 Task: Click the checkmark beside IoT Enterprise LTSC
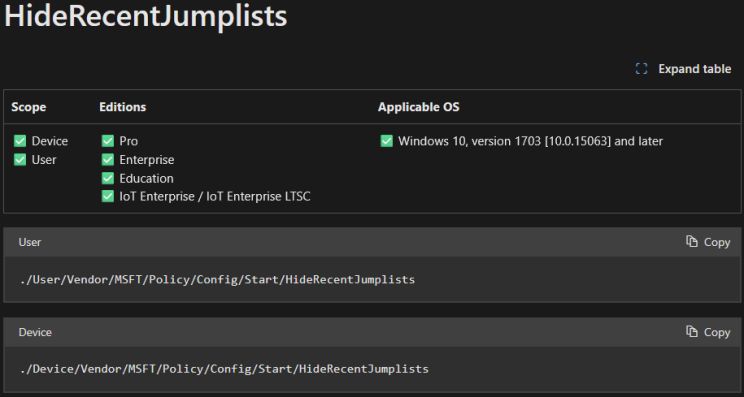pyautogui.click(x=108, y=196)
